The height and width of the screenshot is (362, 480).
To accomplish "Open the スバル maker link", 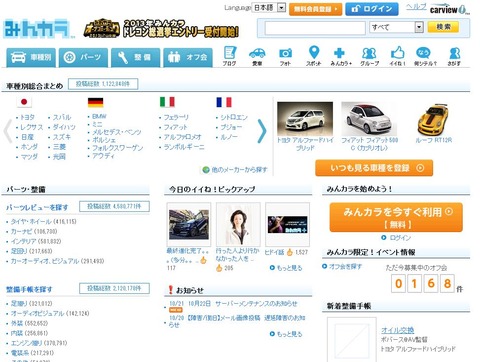I will (x=62, y=117).
